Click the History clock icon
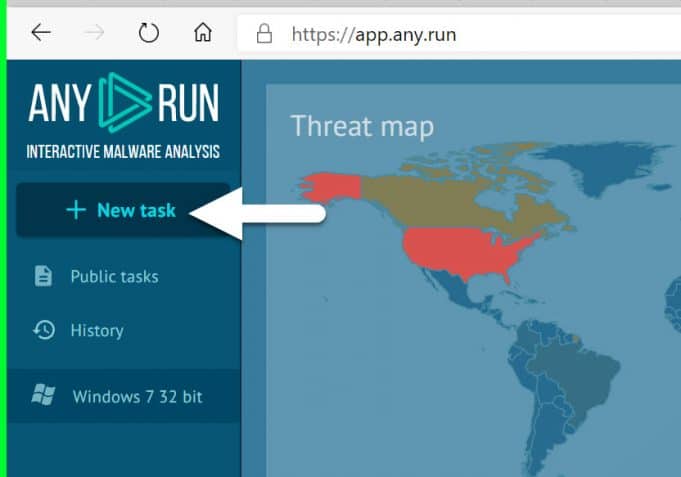Screen dimensions: 681x477 point(43,330)
